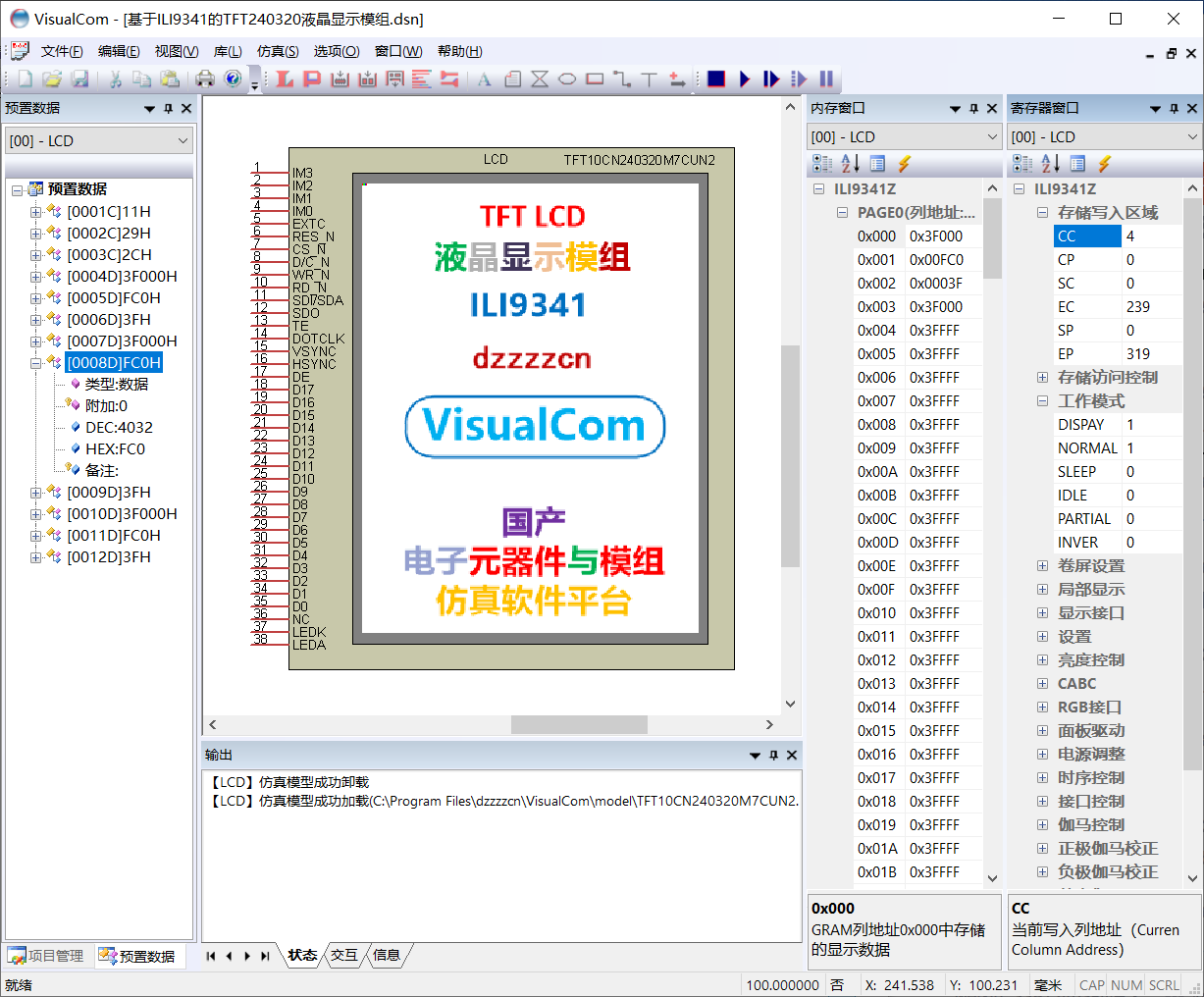The image size is (1204, 997).
Task: Select memory address 0x003 row
Action: [916, 306]
